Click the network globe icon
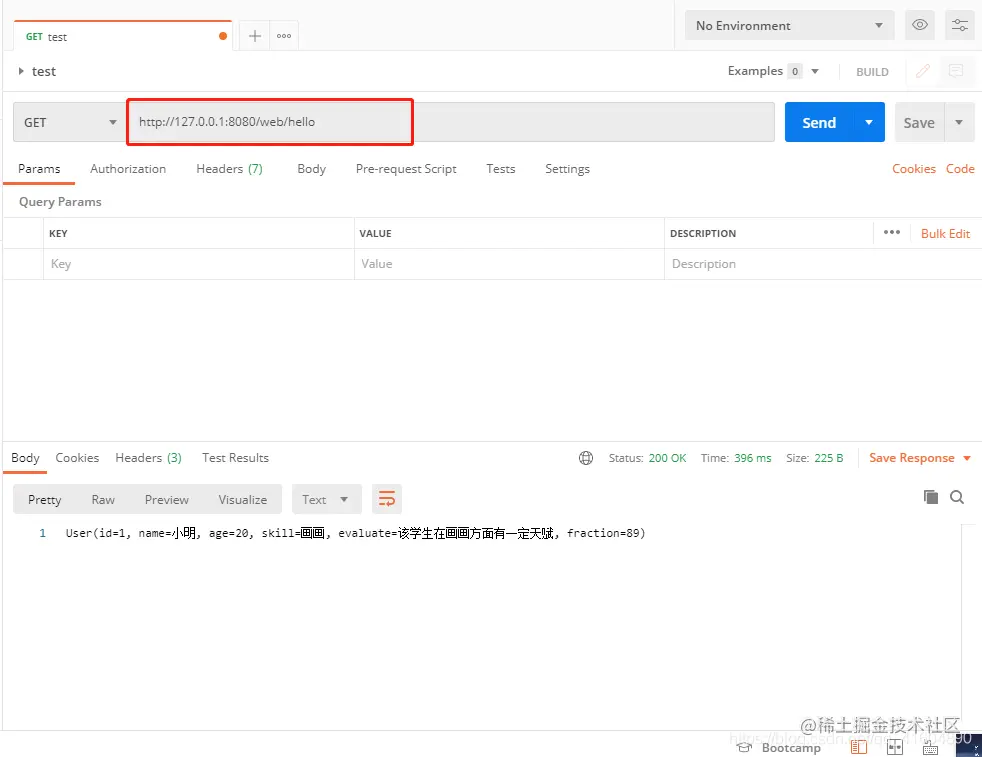982x757 pixels. pos(586,458)
